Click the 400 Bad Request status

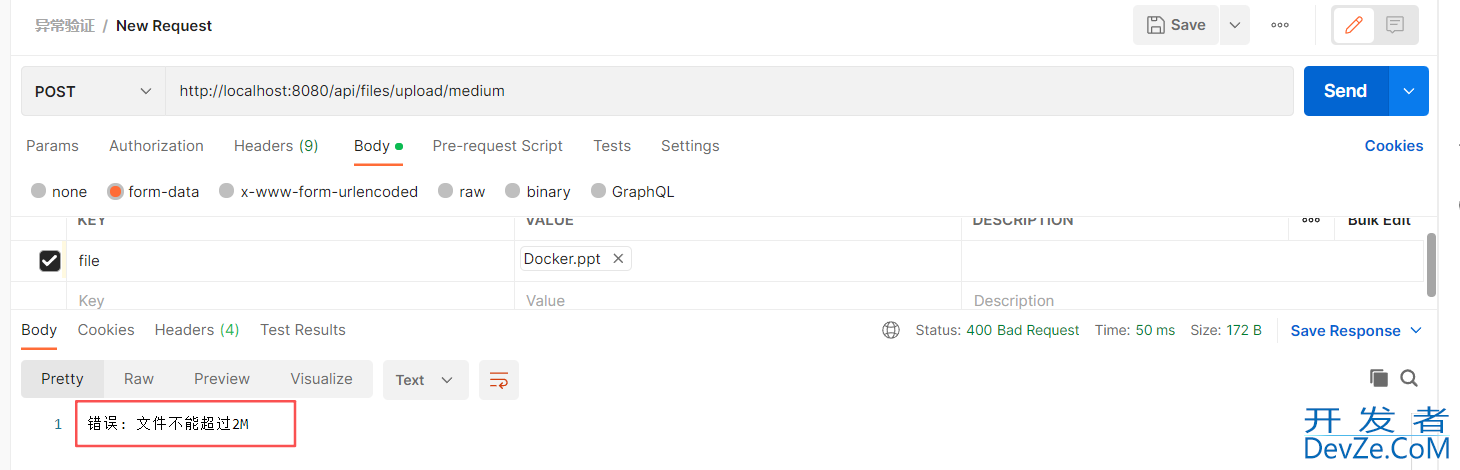(1023, 330)
